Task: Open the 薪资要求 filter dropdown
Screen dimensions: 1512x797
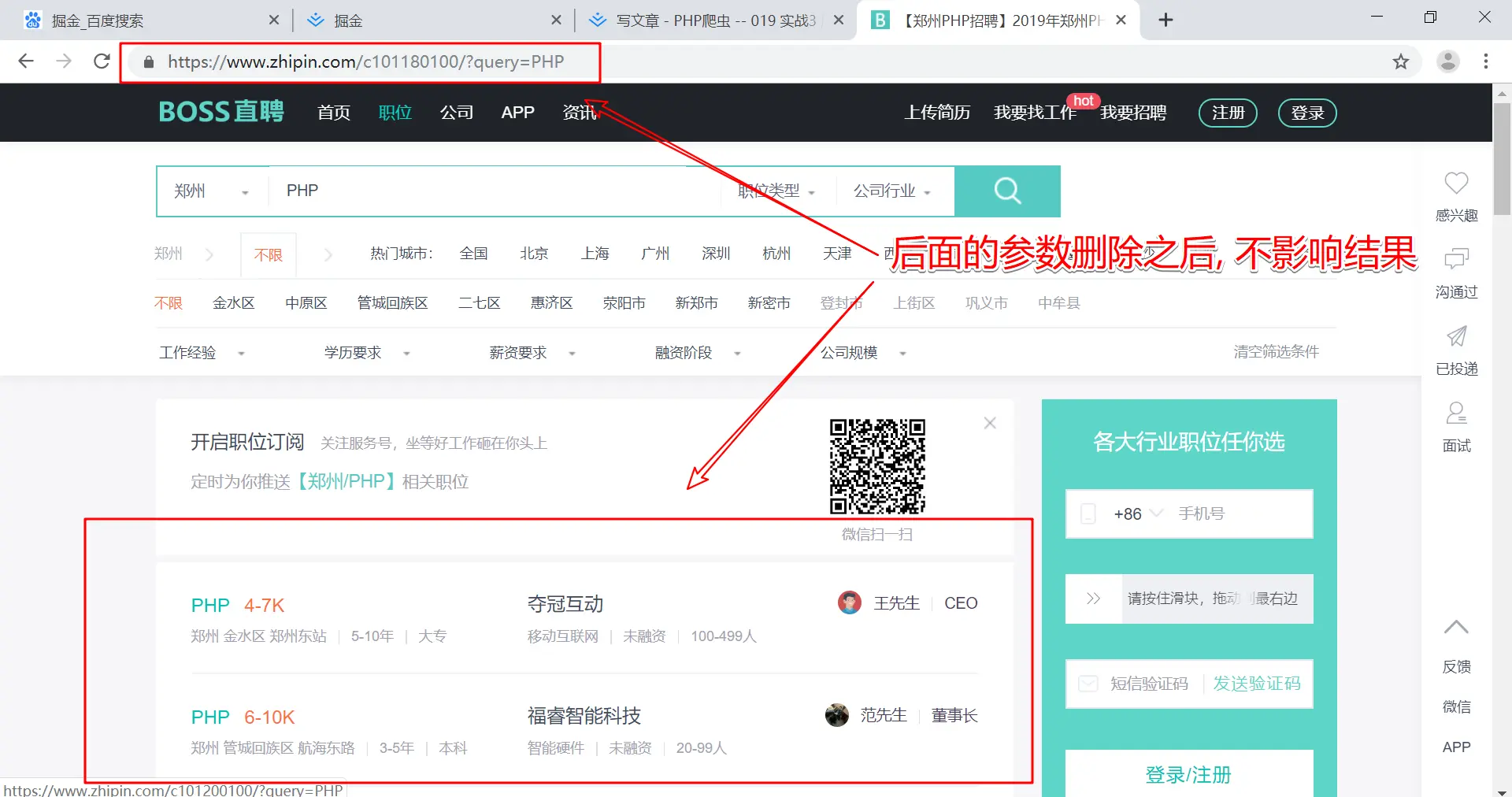Action: (533, 353)
